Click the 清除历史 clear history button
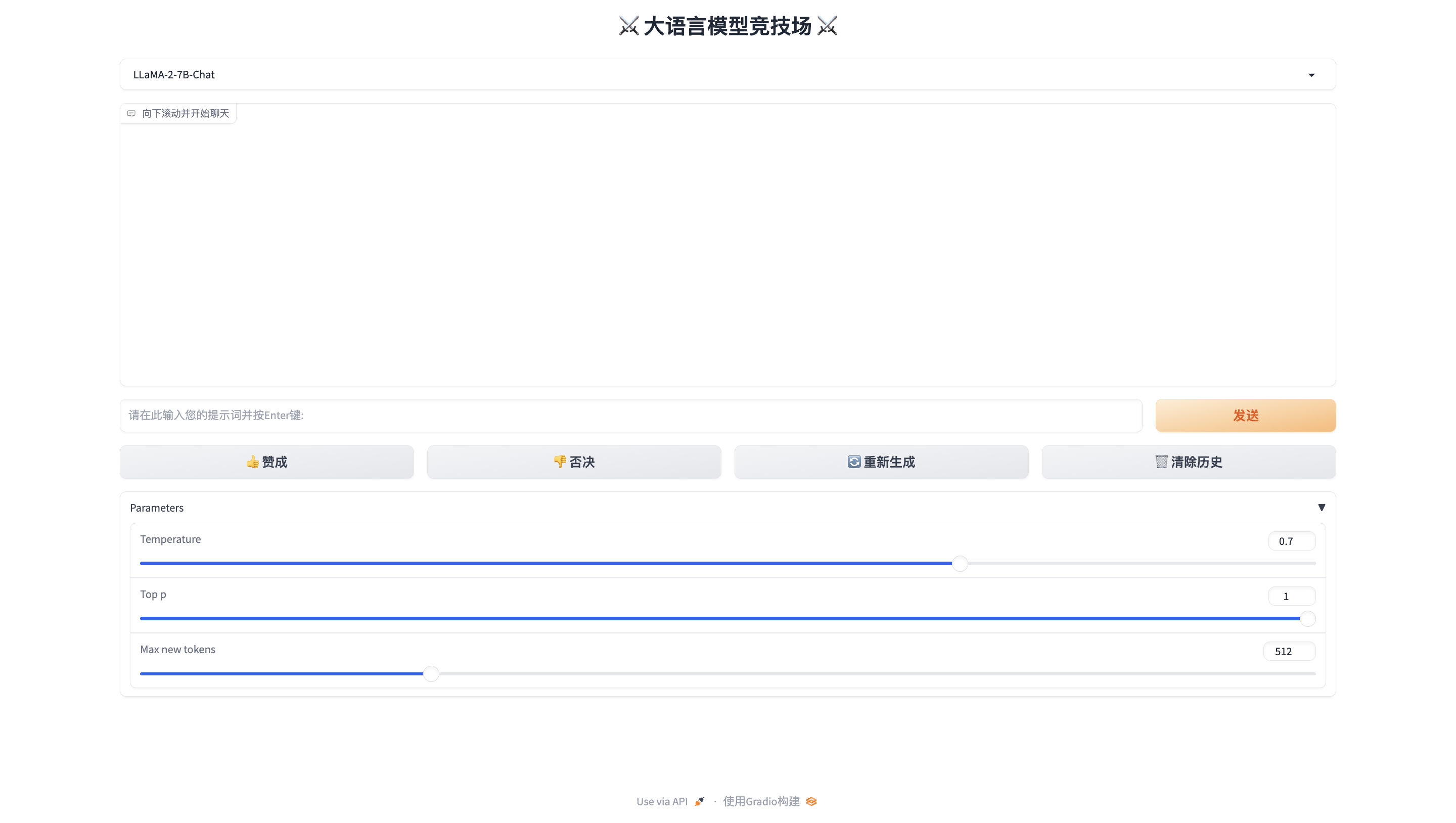 coord(1188,462)
